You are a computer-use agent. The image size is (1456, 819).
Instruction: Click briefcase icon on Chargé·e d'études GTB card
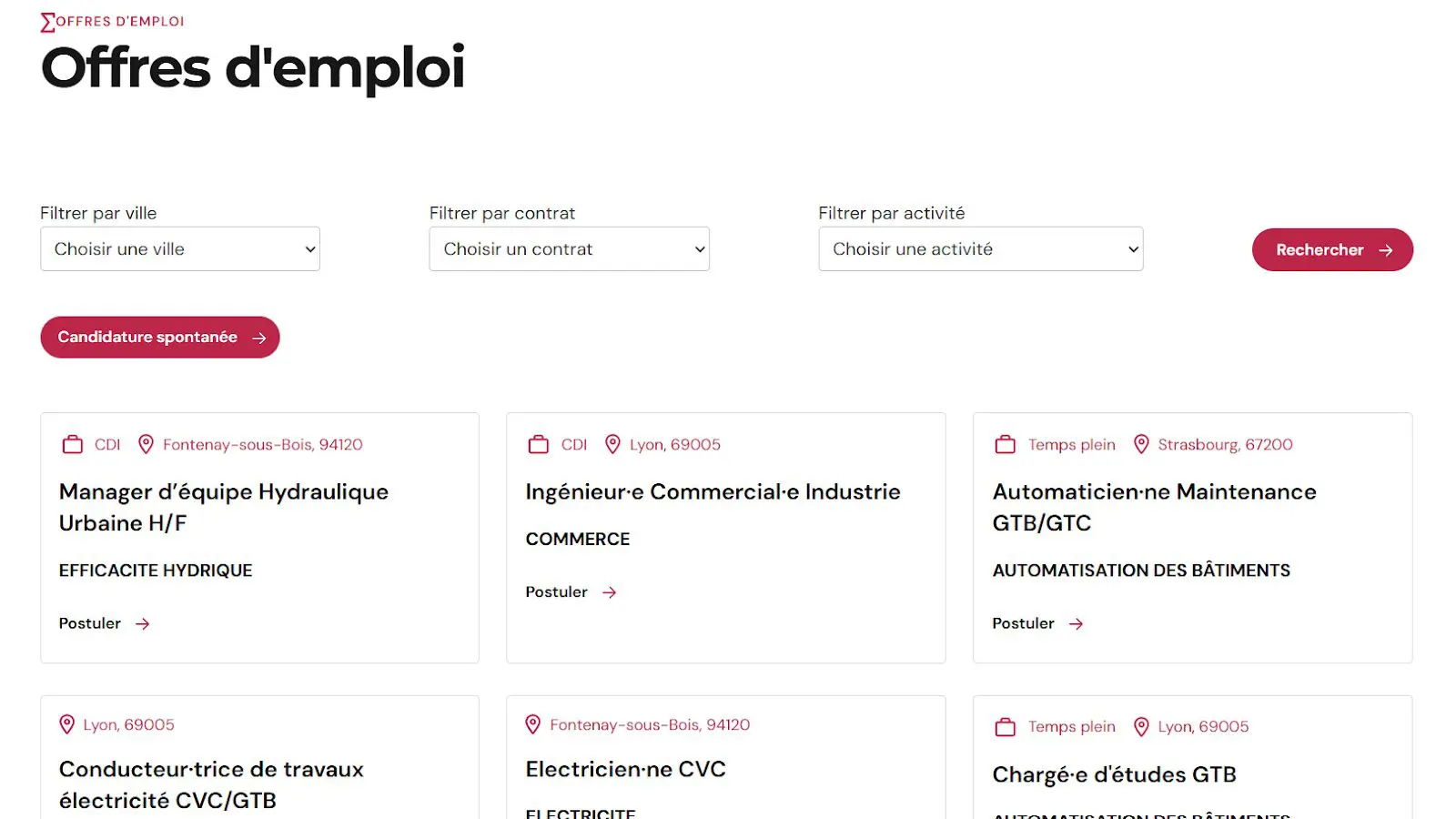tap(1005, 726)
